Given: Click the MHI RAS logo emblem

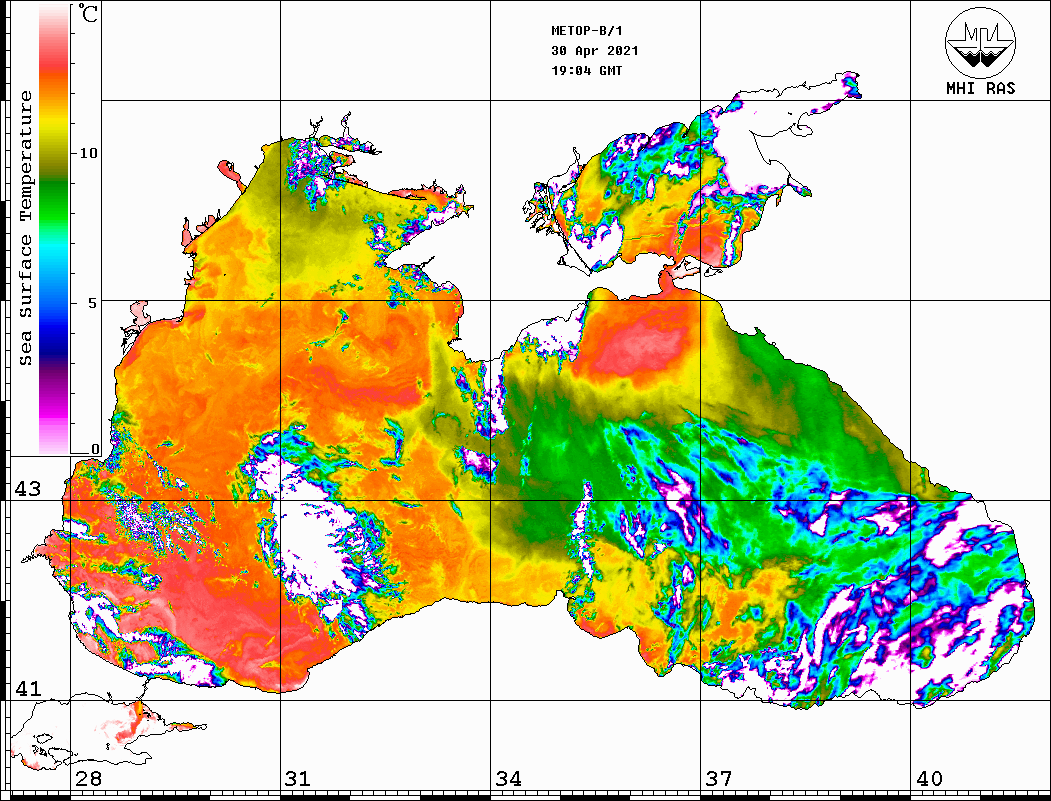Looking at the screenshot, I should pos(981,42).
